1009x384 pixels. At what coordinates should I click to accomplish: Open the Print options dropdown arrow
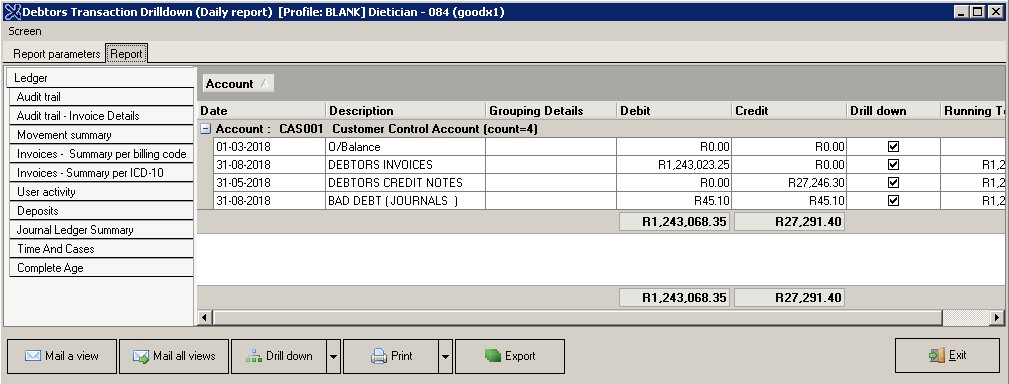(445, 356)
